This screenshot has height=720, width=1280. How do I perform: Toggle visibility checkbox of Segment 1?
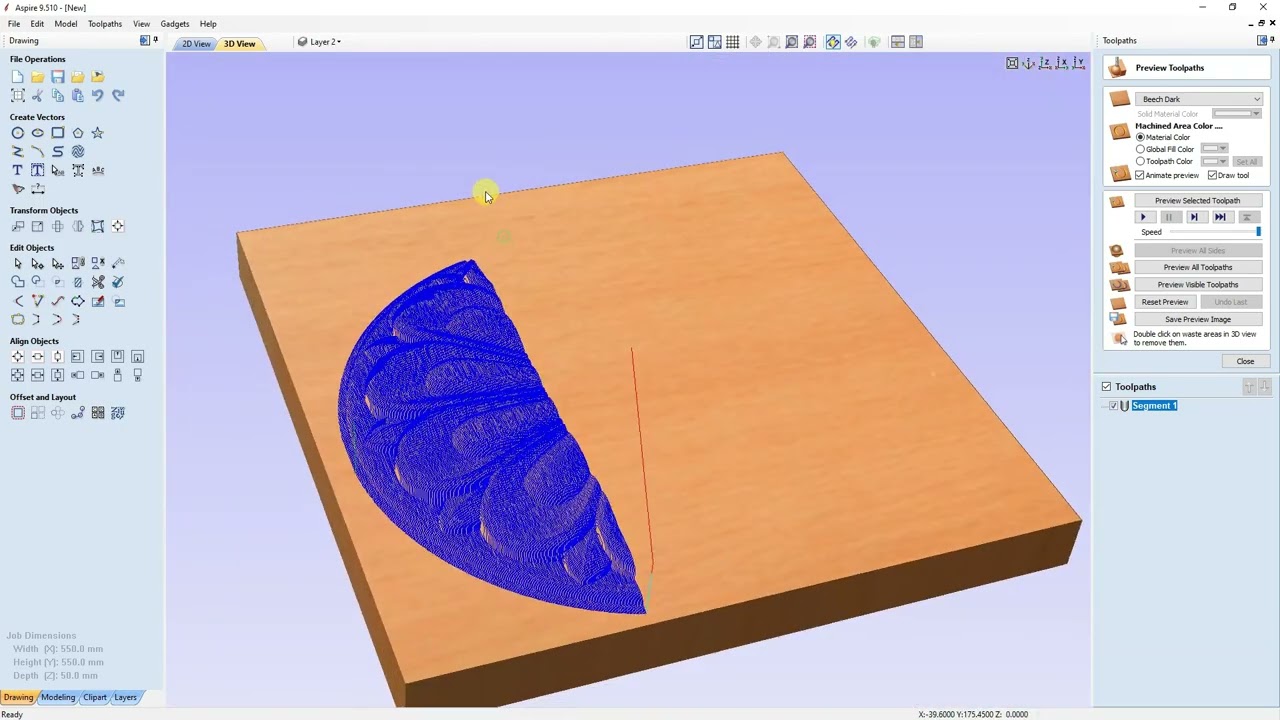click(1113, 406)
